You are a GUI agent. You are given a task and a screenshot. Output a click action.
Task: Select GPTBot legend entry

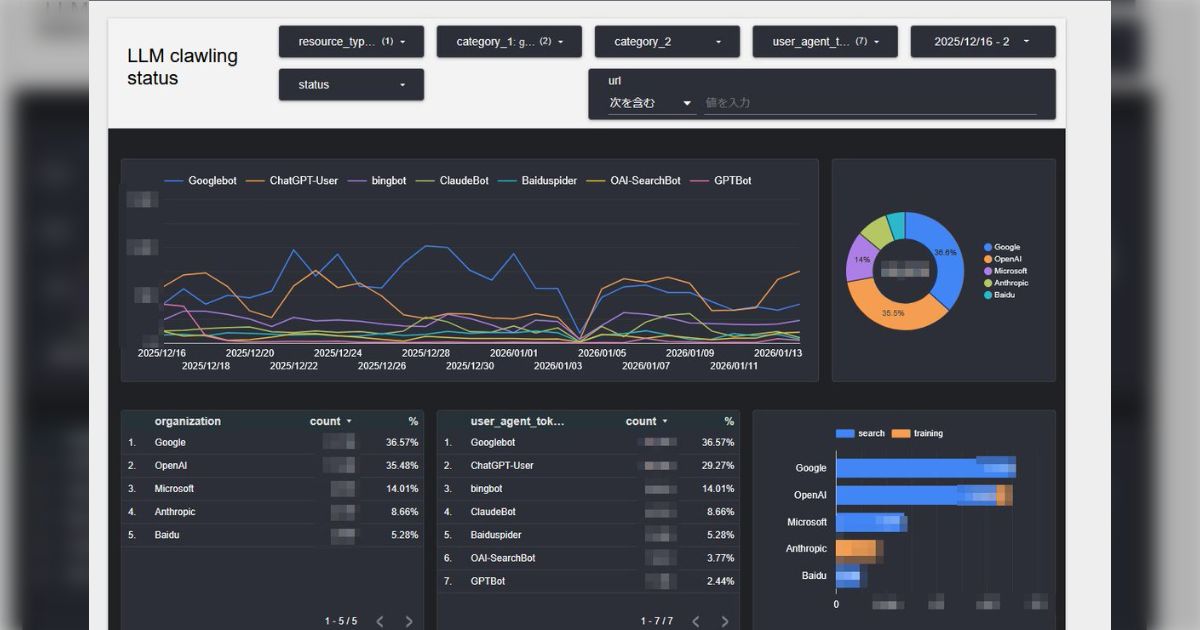pyautogui.click(x=720, y=181)
